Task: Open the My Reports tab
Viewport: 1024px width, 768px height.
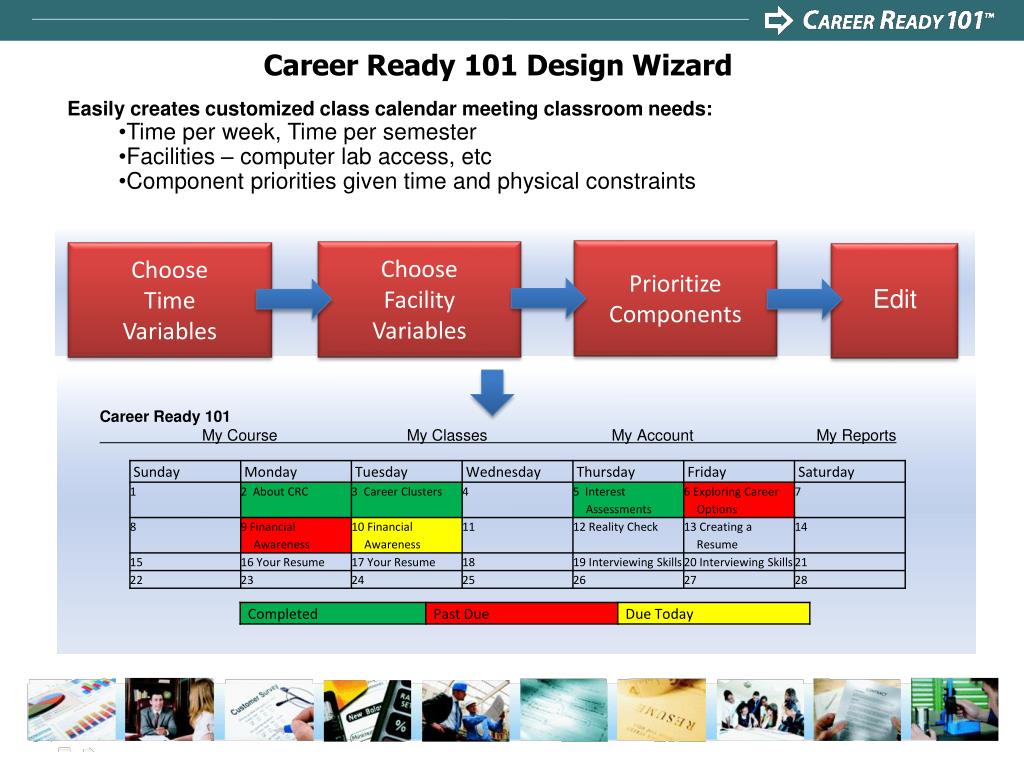Action: pyautogui.click(x=856, y=435)
